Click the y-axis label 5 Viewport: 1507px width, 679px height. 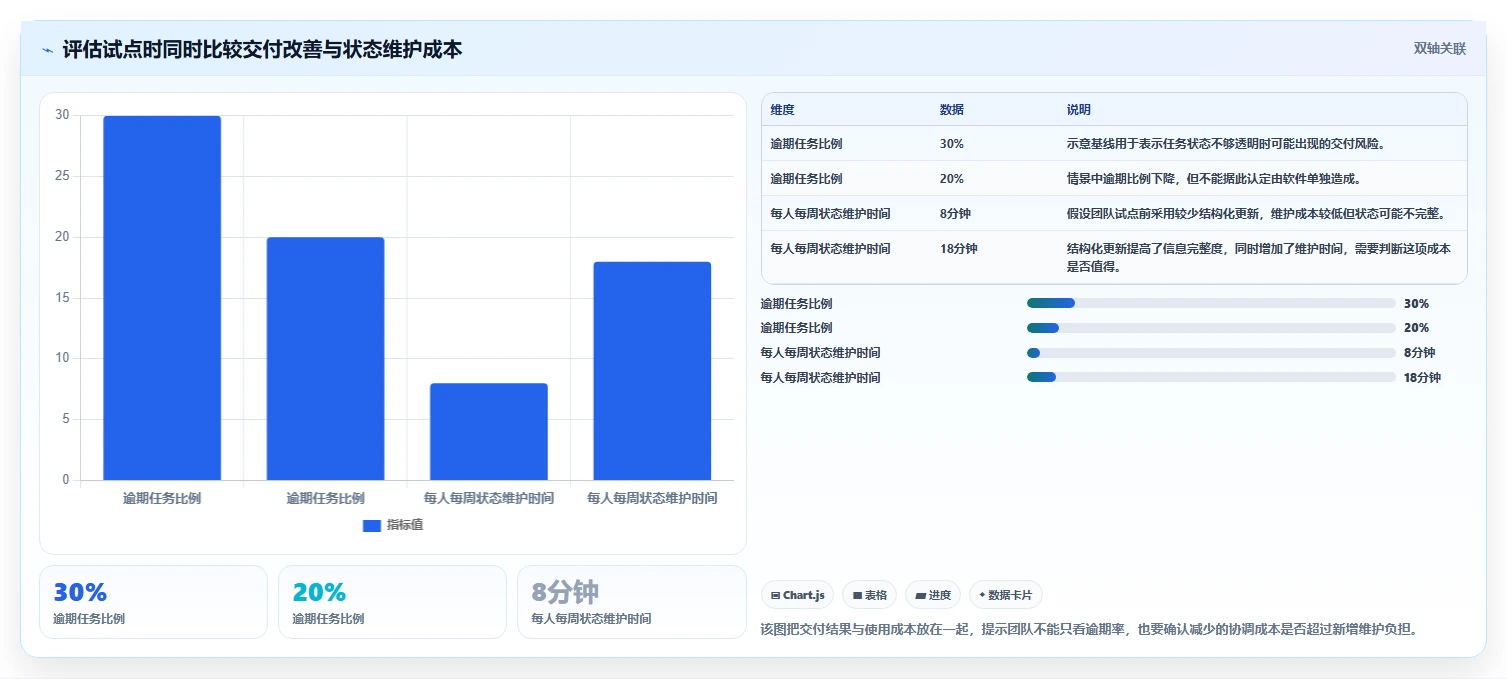pos(65,419)
